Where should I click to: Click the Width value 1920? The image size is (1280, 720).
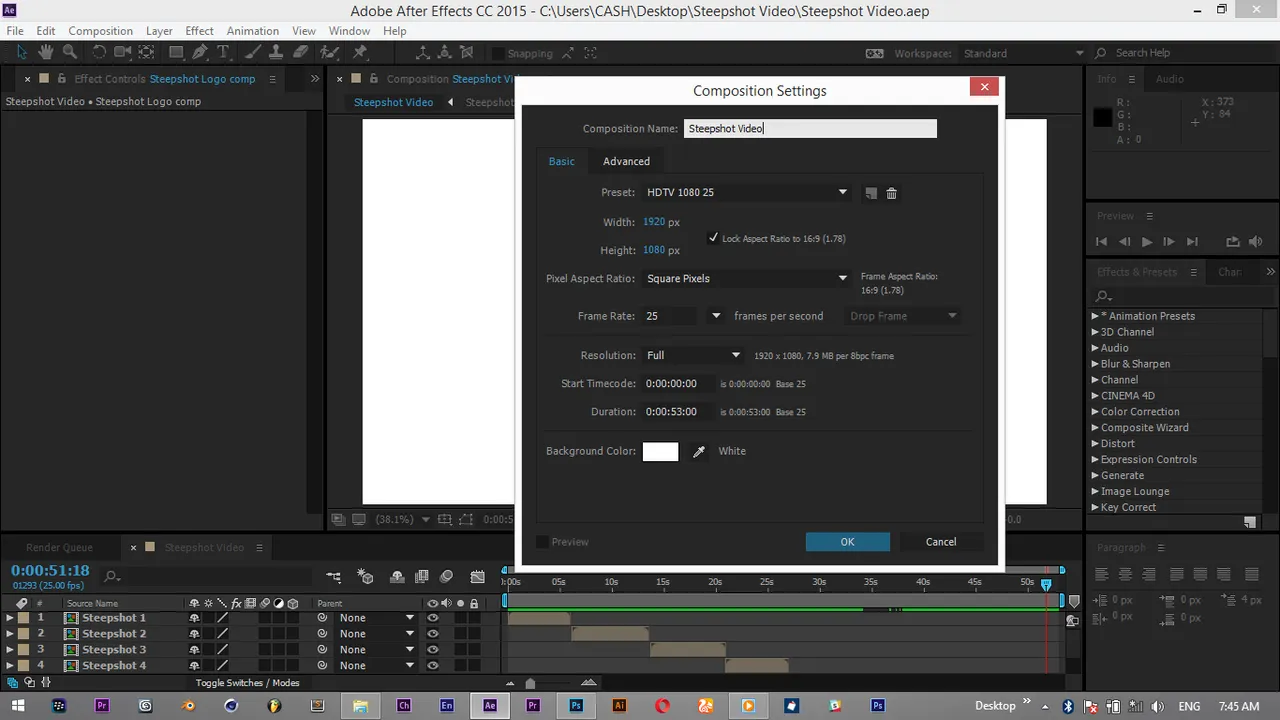654,222
